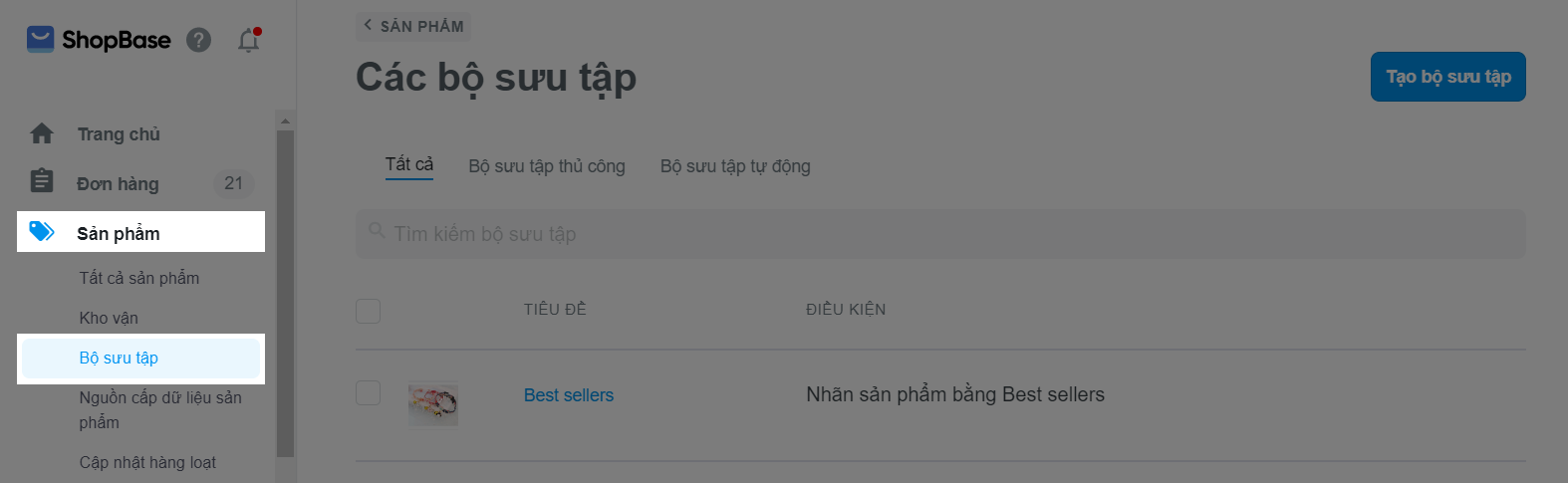Click the Tìm kiếm bộ sưu tập field
Viewport: 1568px width, 483px height.
coord(940,234)
